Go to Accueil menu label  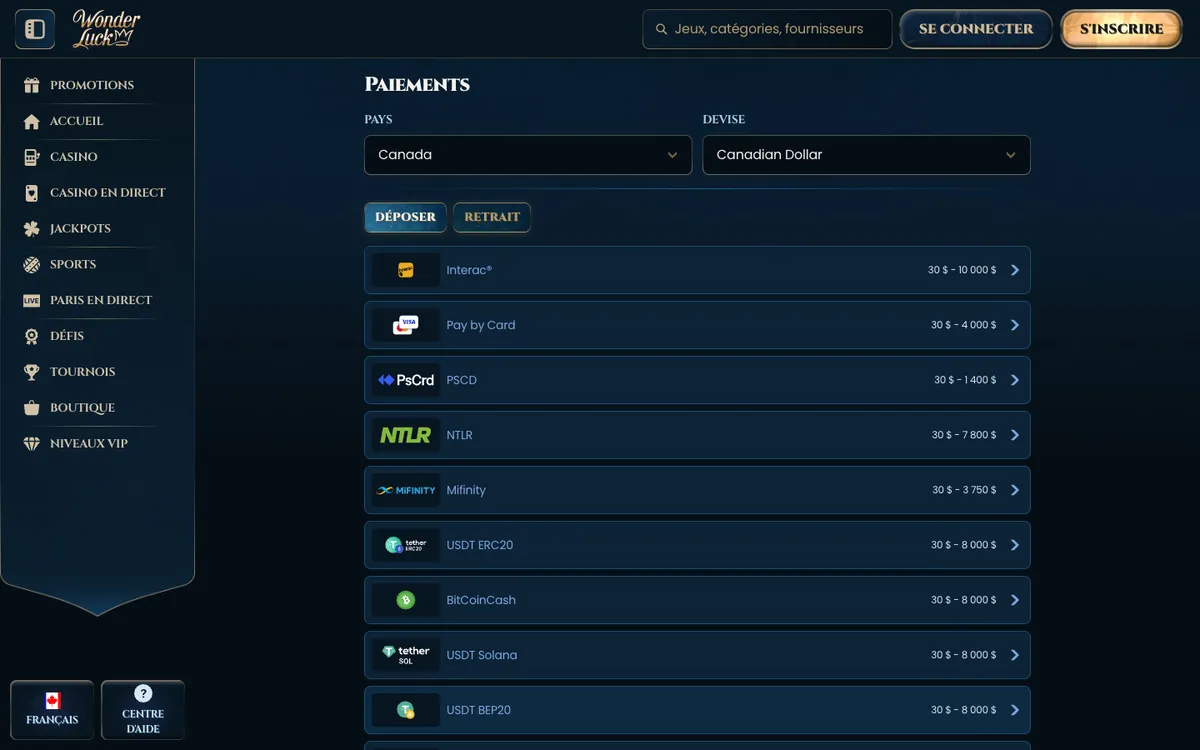[x=77, y=121]
